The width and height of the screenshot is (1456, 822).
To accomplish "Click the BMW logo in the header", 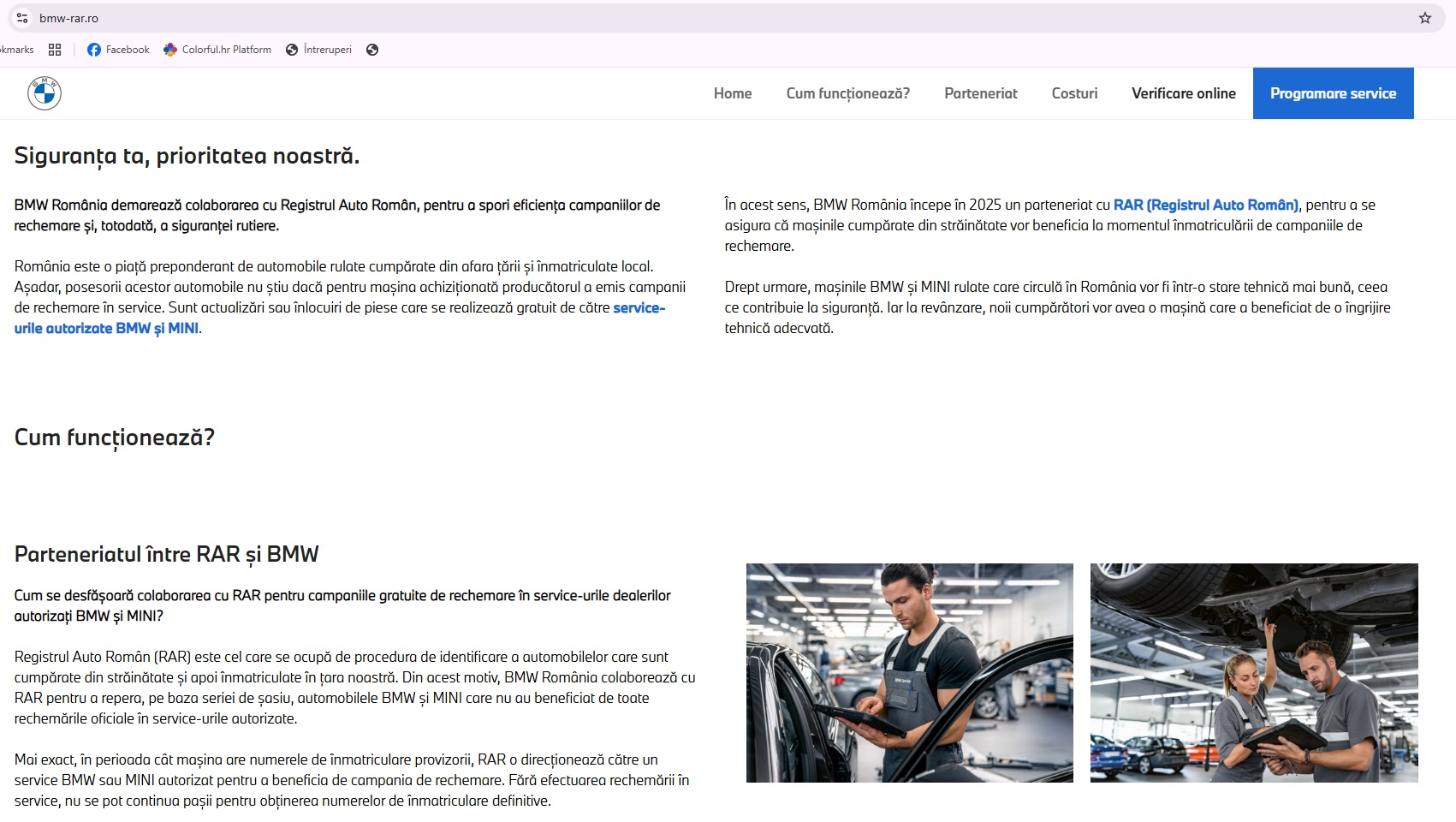I will (45, 93).
